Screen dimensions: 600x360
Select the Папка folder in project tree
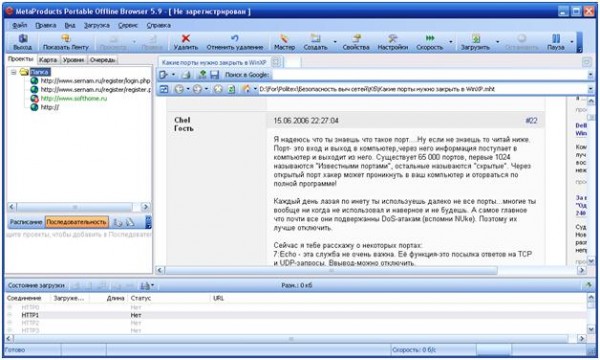[40, 72]
